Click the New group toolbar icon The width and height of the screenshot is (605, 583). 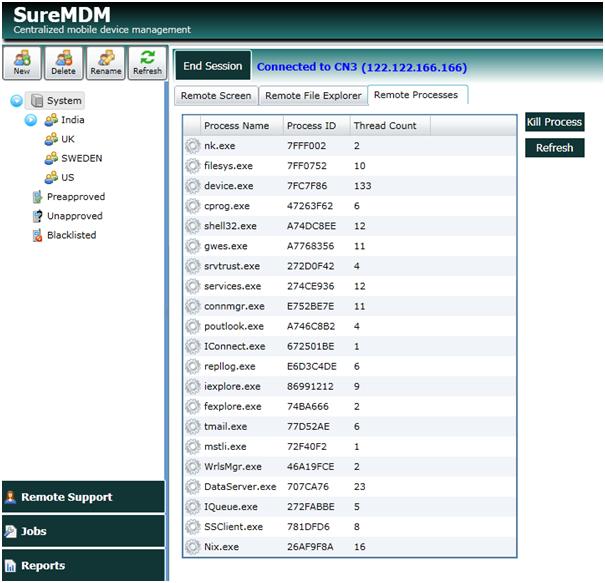22,63
